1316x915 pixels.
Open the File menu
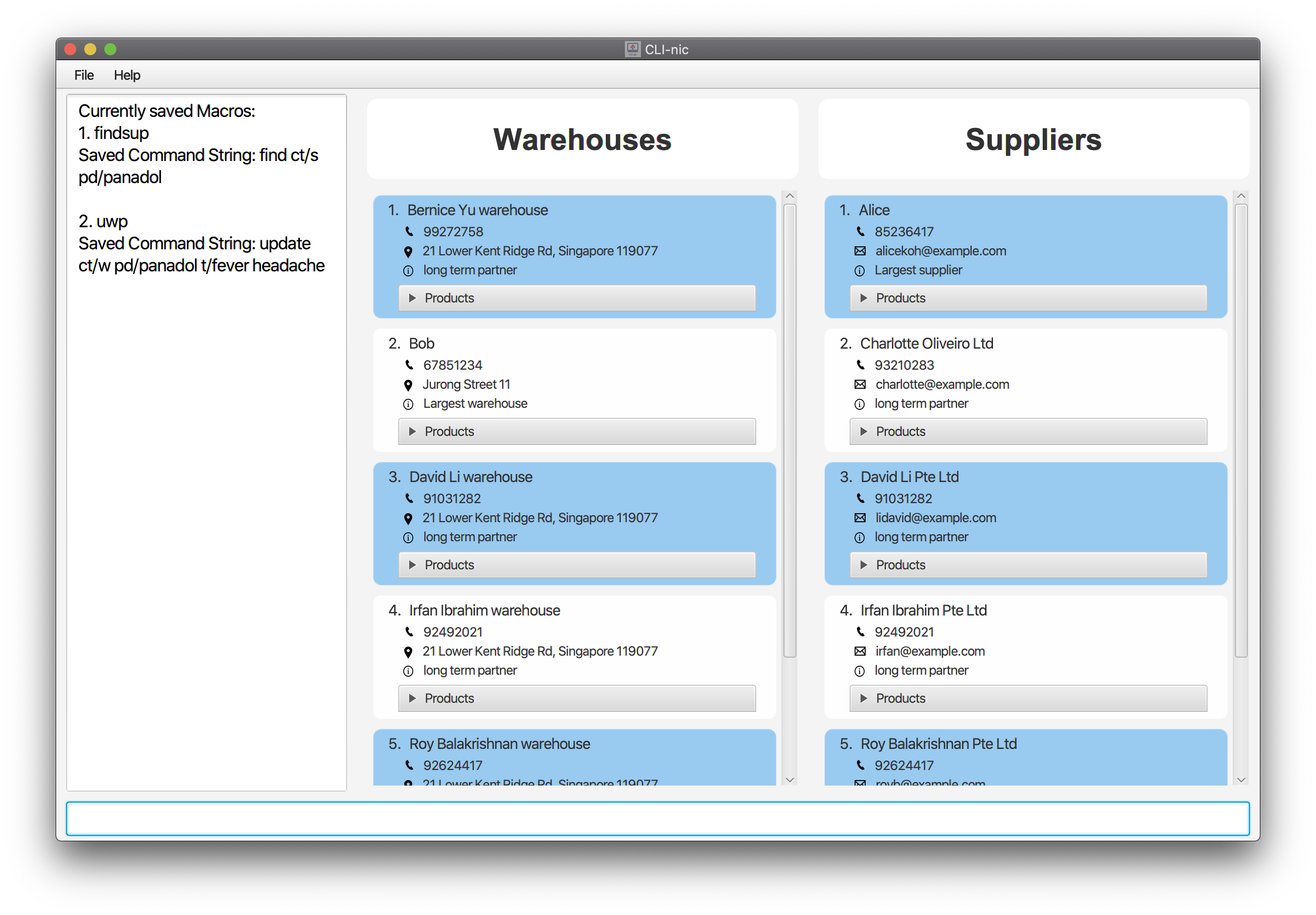point(84,75)
